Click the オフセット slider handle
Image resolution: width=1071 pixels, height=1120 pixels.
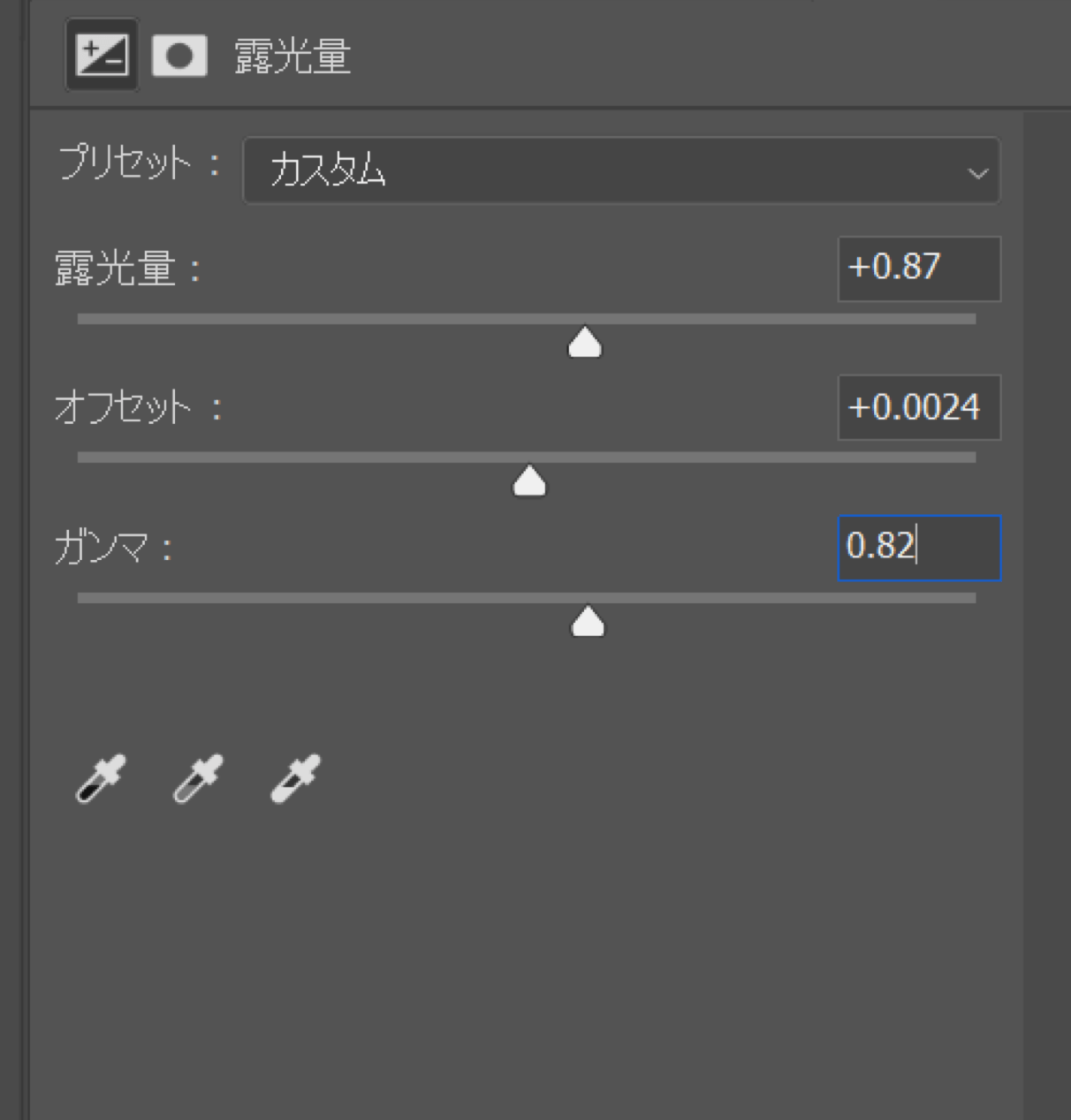pyautogui.click(x=529, y=481)
